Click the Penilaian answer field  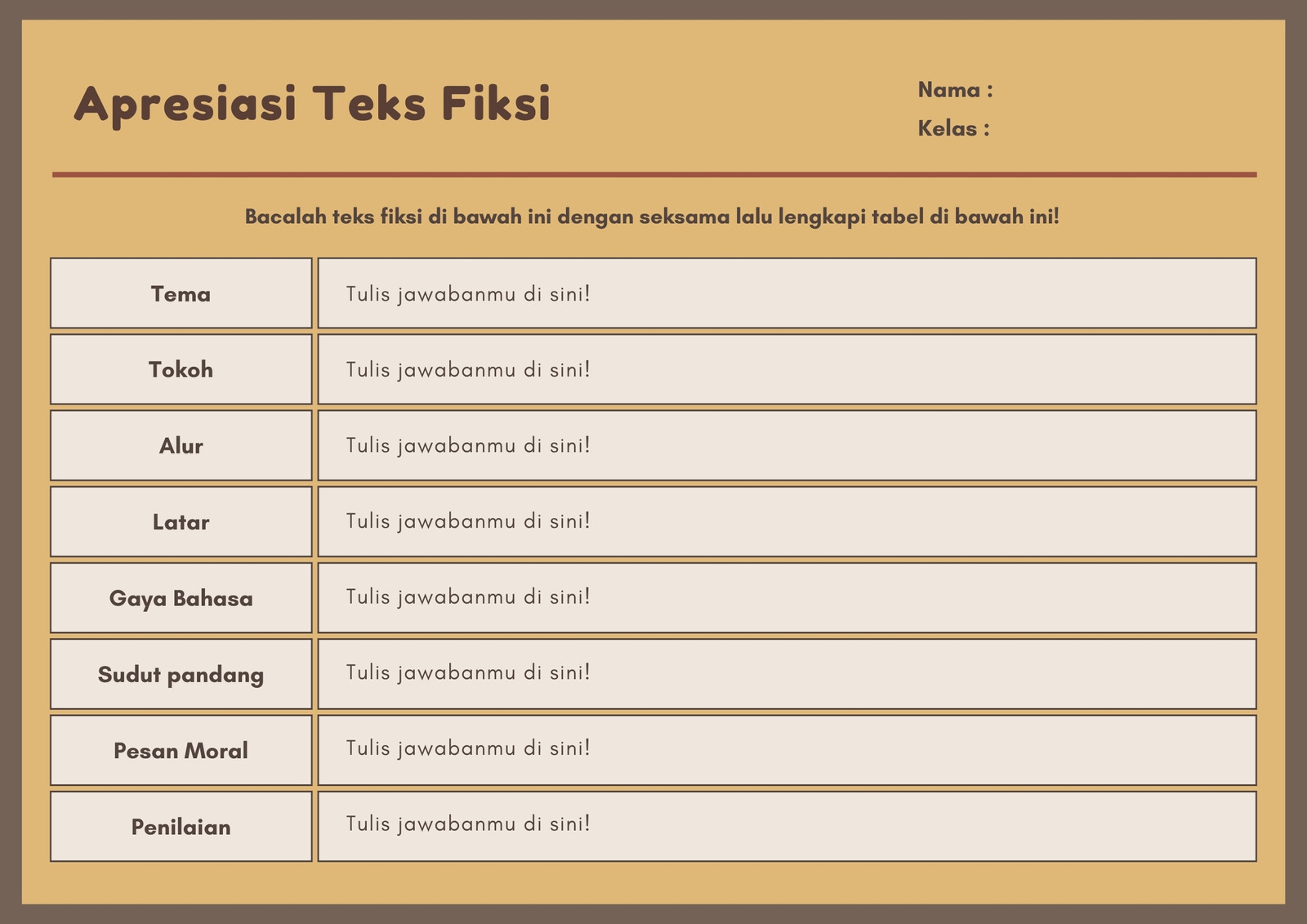pyautogui.click(x=787, y=826)
